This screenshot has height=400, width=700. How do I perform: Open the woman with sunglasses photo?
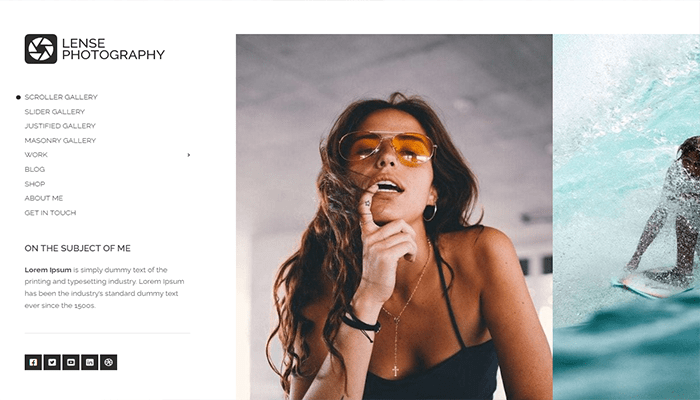[394, 217]
